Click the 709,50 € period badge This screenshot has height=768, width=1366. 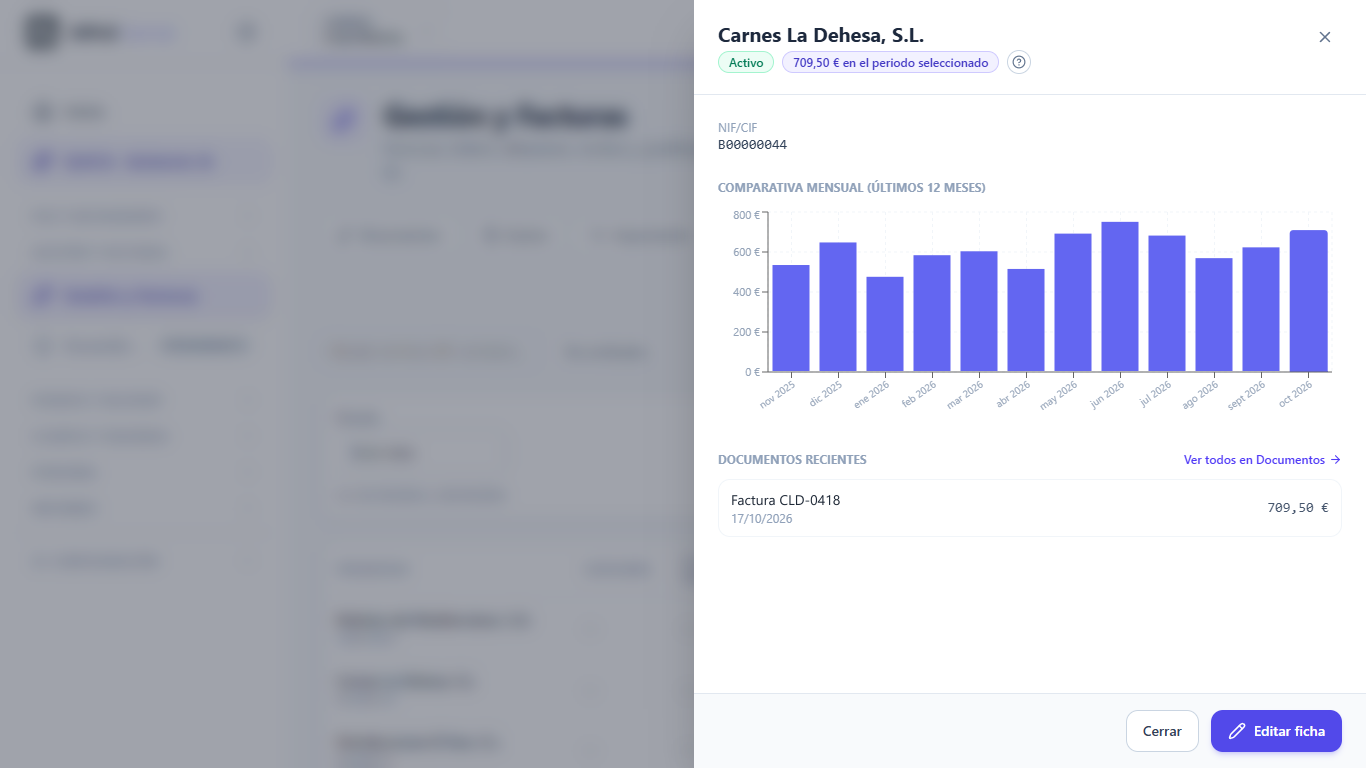coord(890,62)
